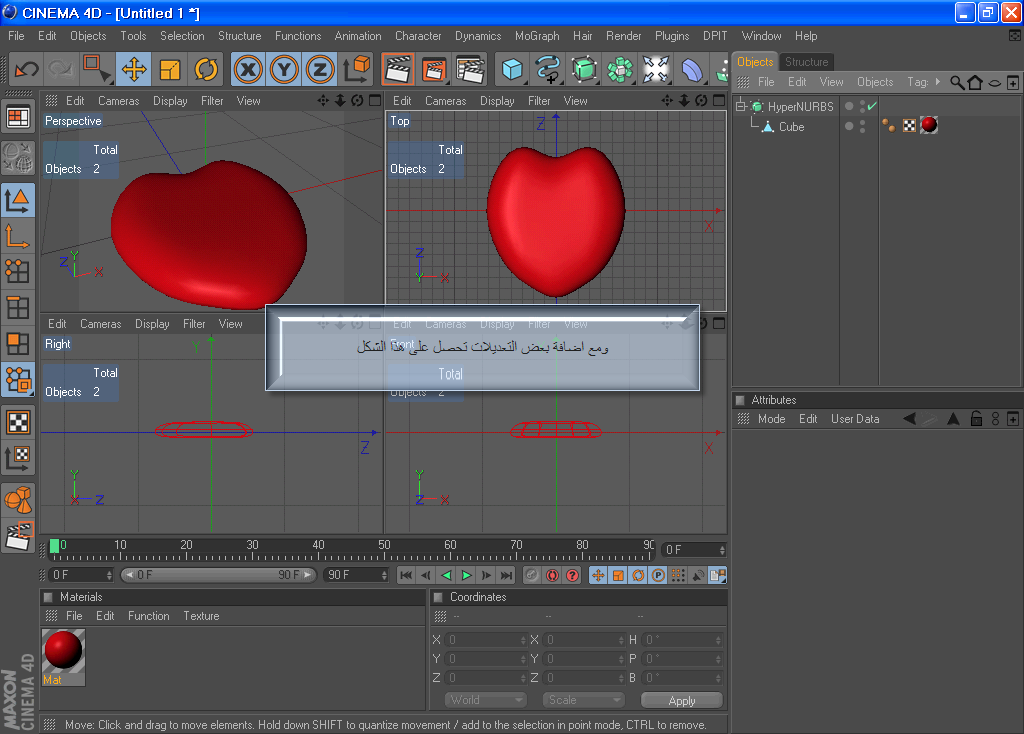The height and width of the screenshot is (734, 1024).
Task: Open Top viewport Display menu
Action: tap(497, 101)
